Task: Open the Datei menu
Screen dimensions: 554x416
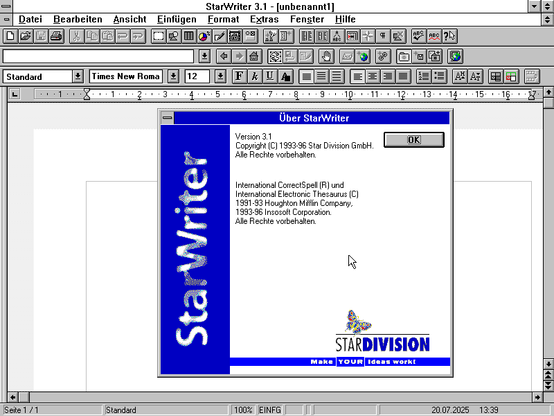Action: coord(30,19)
